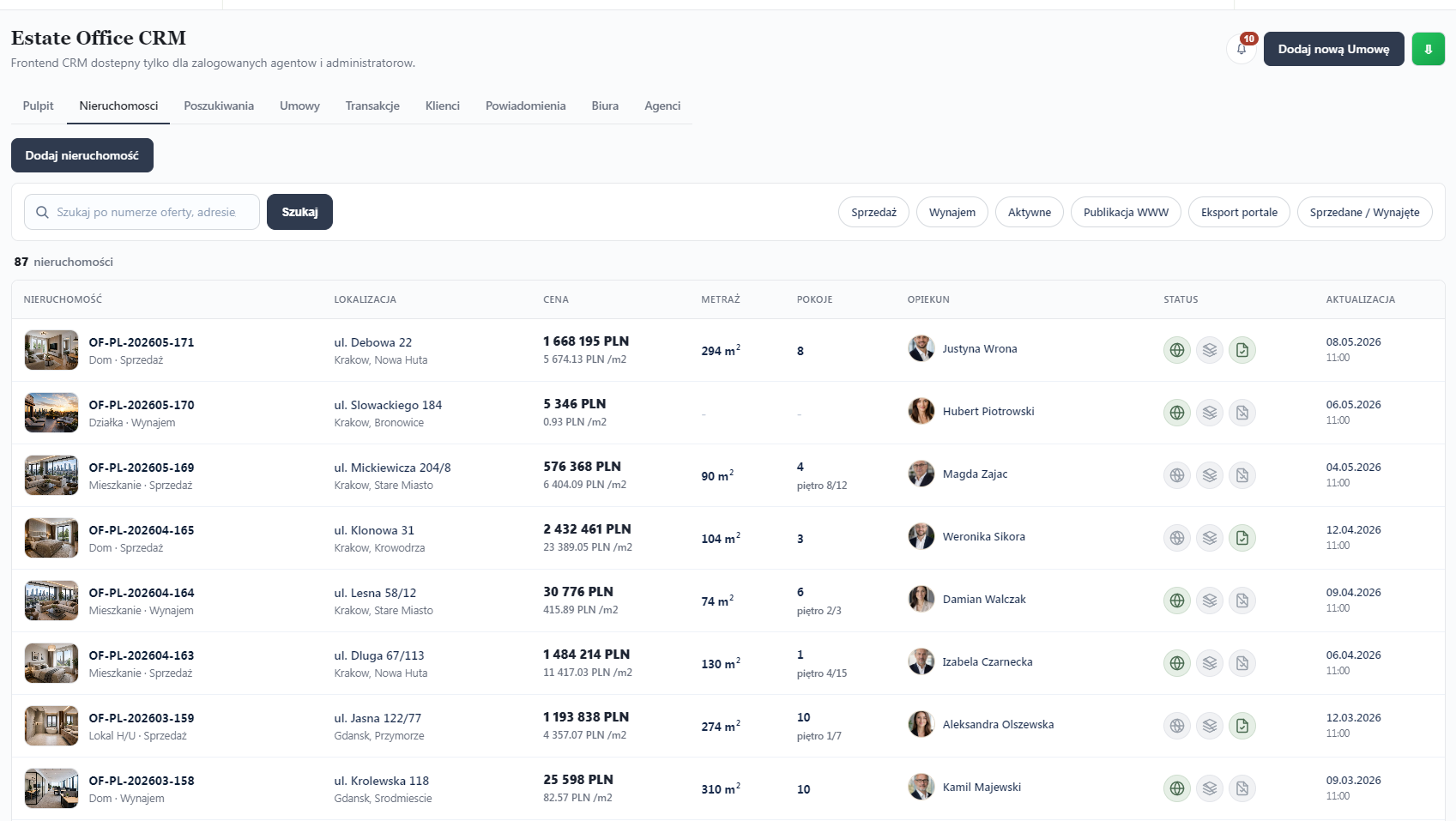
Task: Click document status icon for OF-PL-202604-165
Action: coord(1242,538)
